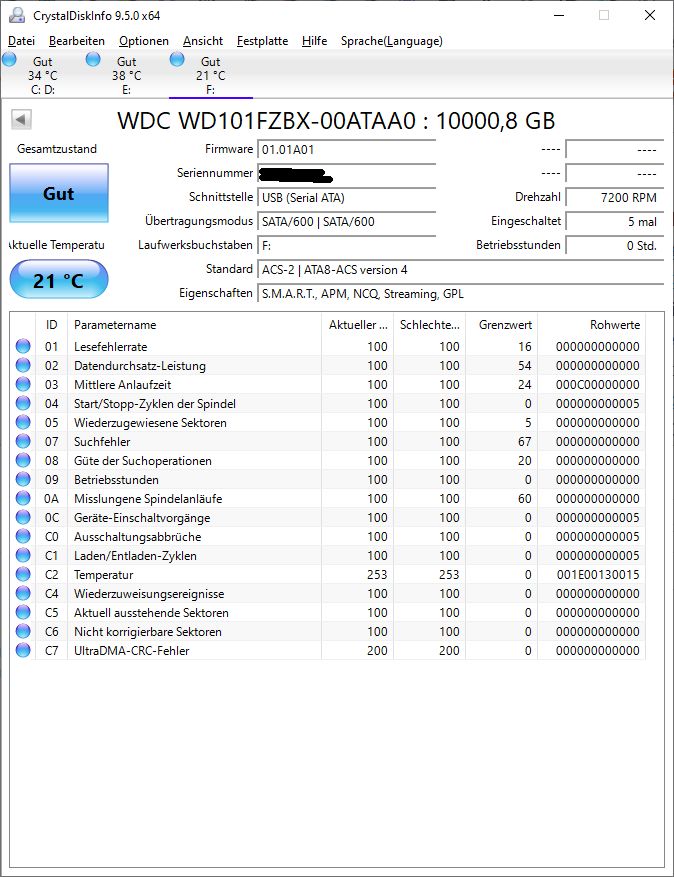Image resolution: width=674 pixels, height=877 pixels.
Task: Click the Eigenschaften field with S.M.A.R.T., APM
Action: [460, 294]
